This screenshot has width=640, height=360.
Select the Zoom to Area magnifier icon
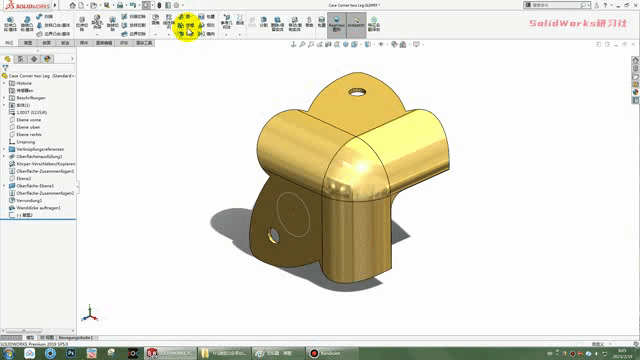point(311,44)
